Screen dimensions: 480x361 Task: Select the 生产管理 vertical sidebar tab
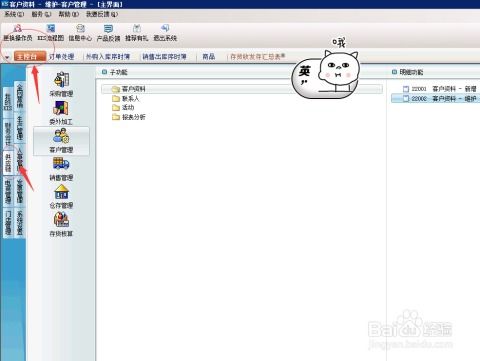coord(20,127)
